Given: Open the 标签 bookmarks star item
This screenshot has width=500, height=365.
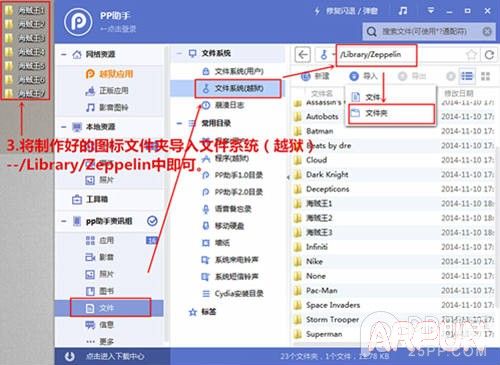Looking at the screenshot, I should coord(202,312).
